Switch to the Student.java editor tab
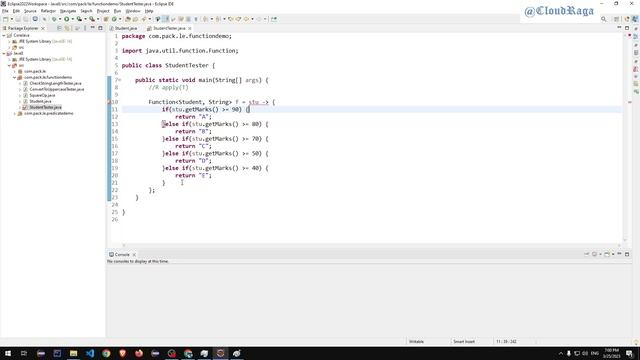The width and height of the screenshot is (640, 360). (x=123, y=28)
